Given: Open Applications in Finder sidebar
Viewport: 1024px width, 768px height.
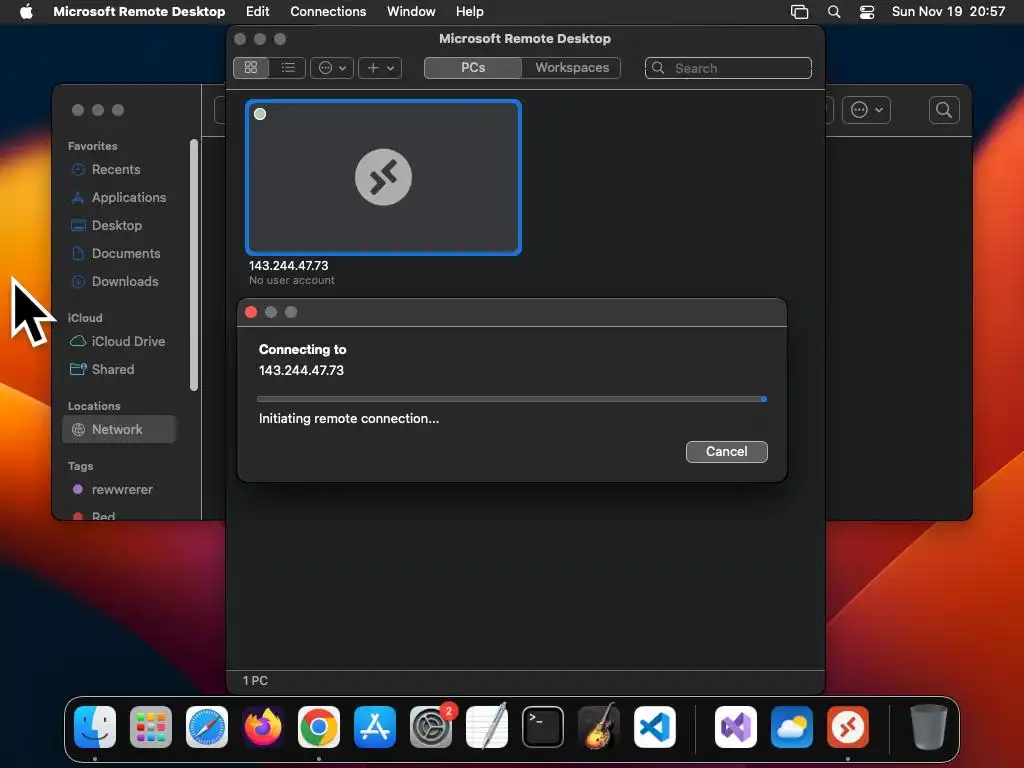Looking at the screenshot, I should tap(119, 197).
